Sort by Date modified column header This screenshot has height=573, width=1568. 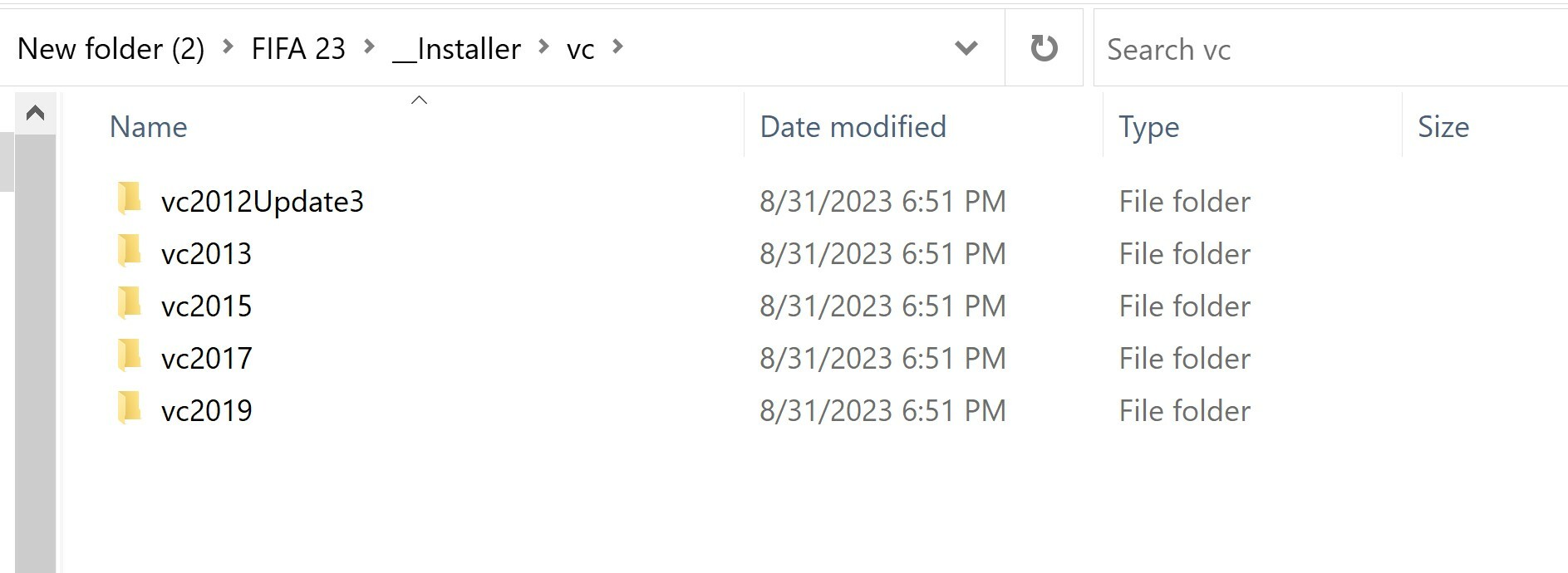pos(923,125)
